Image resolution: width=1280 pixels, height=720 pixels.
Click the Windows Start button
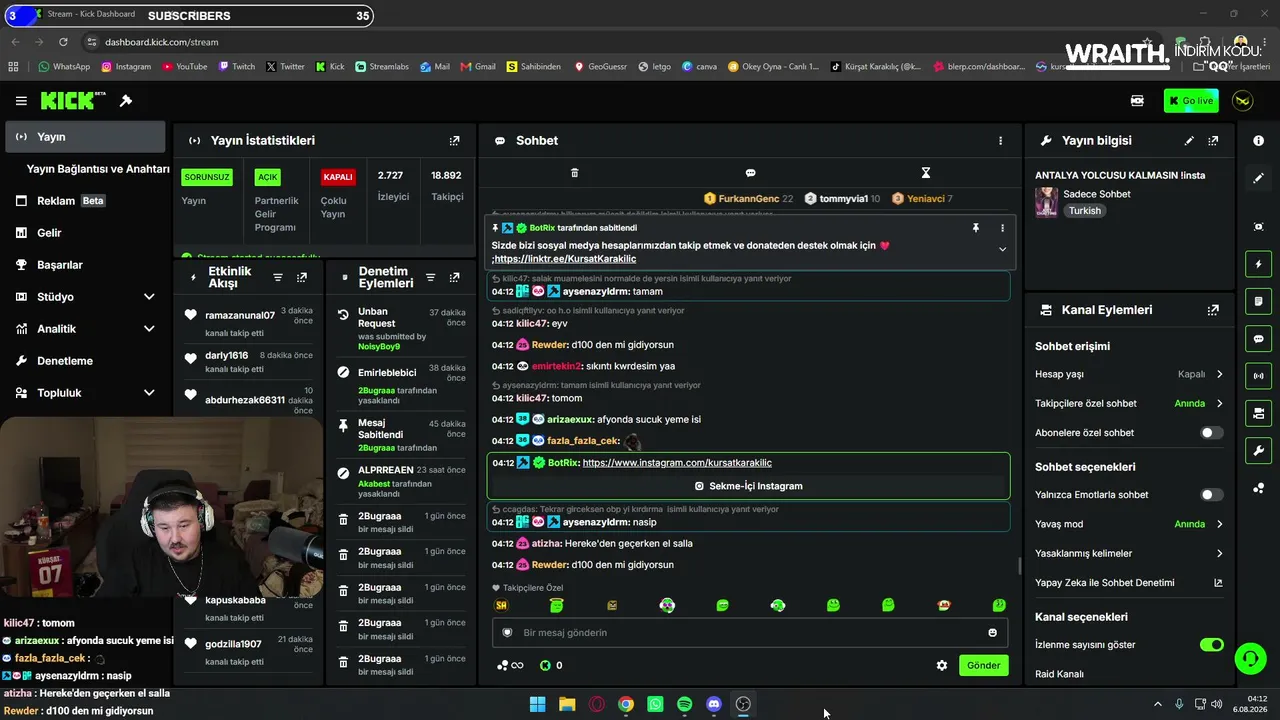[x=537, y=704]
